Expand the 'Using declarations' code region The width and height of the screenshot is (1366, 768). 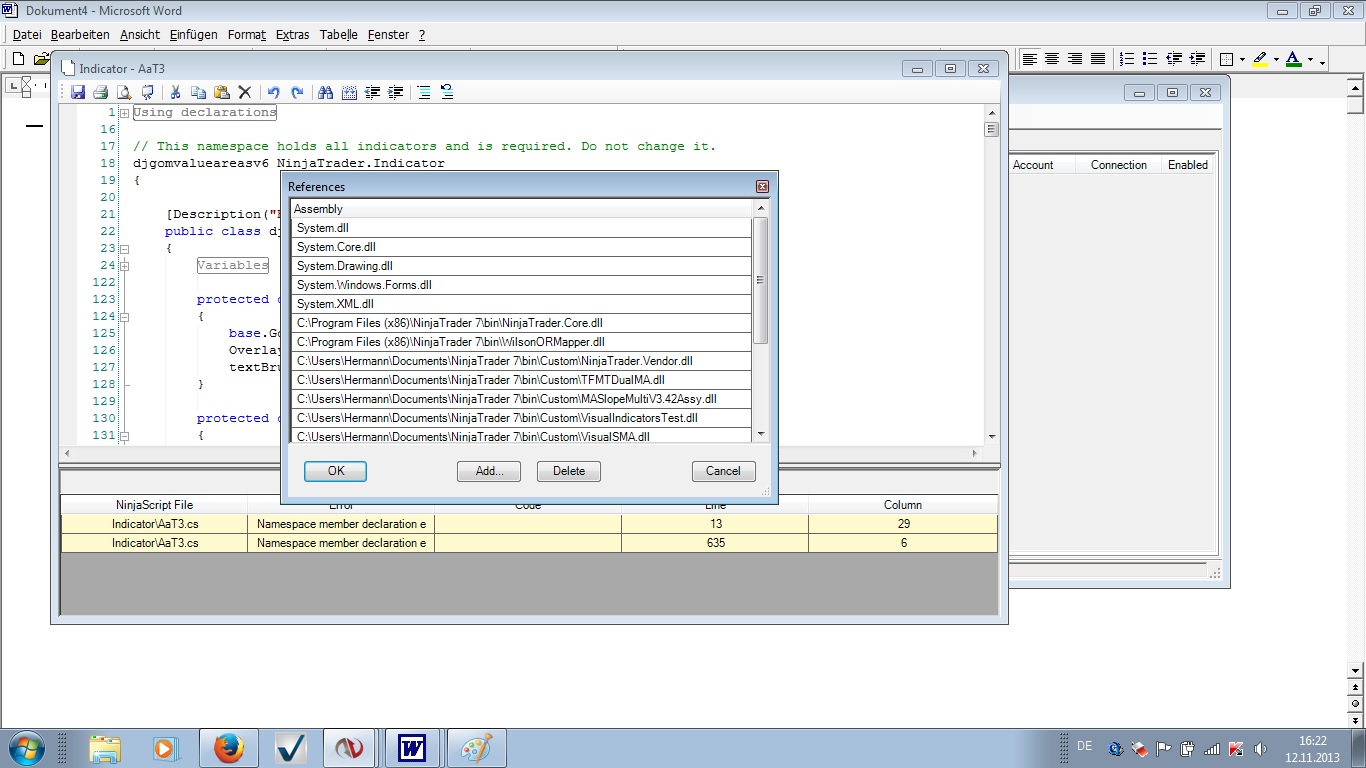pos(124,113)
